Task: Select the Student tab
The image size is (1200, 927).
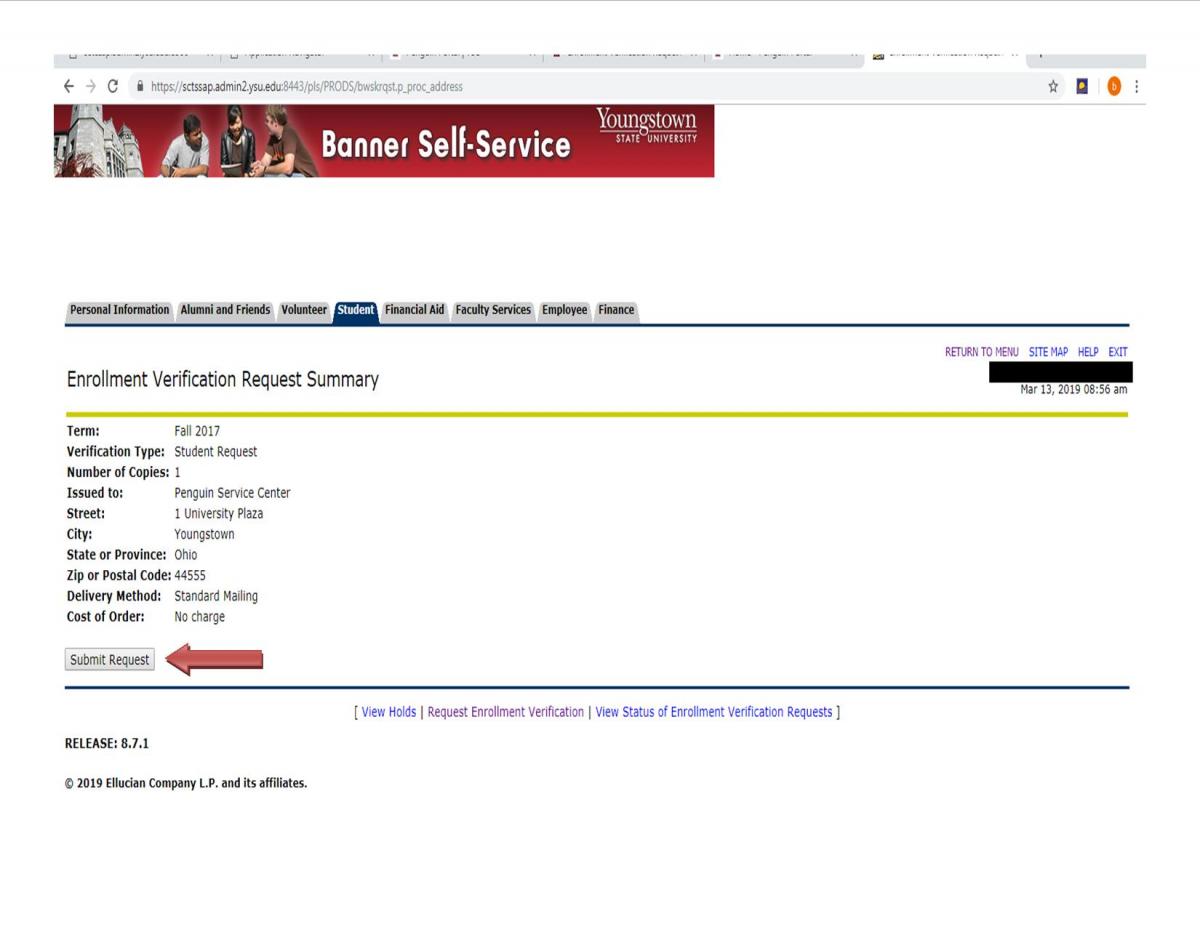Action: [x=356, y=310]
